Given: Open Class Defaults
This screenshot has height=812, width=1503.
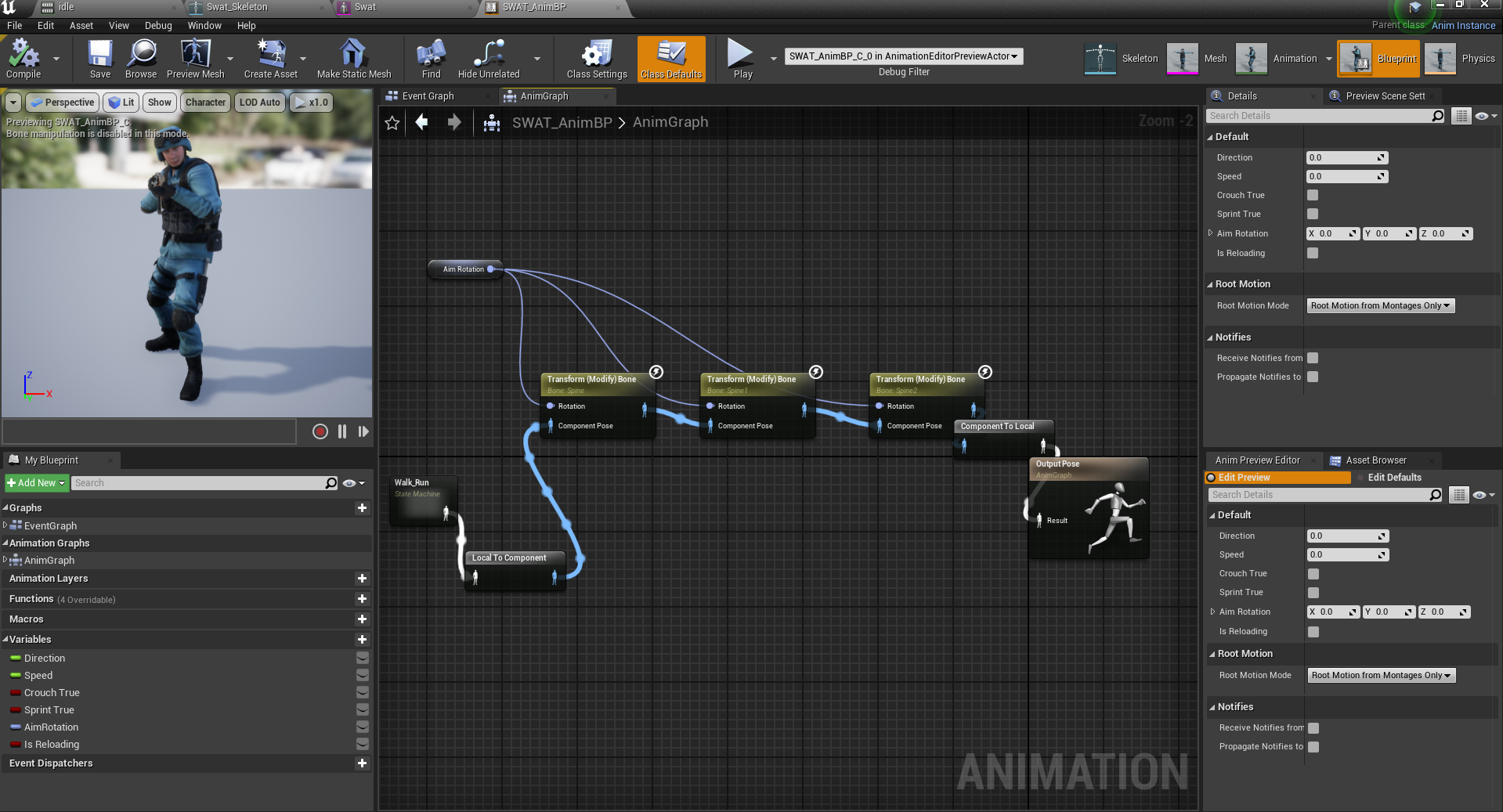Looking at the screenshot, I should (x=671, y=59).
